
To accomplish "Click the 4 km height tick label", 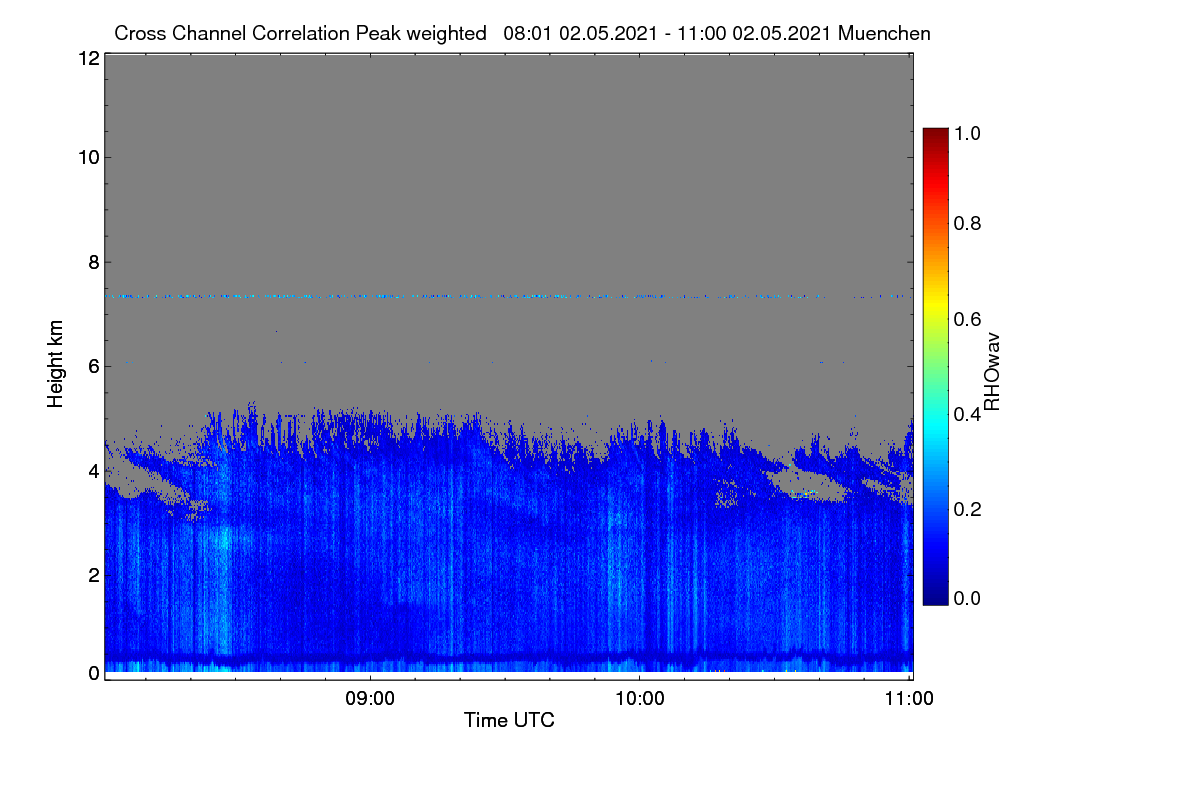I will pos(93,471).
